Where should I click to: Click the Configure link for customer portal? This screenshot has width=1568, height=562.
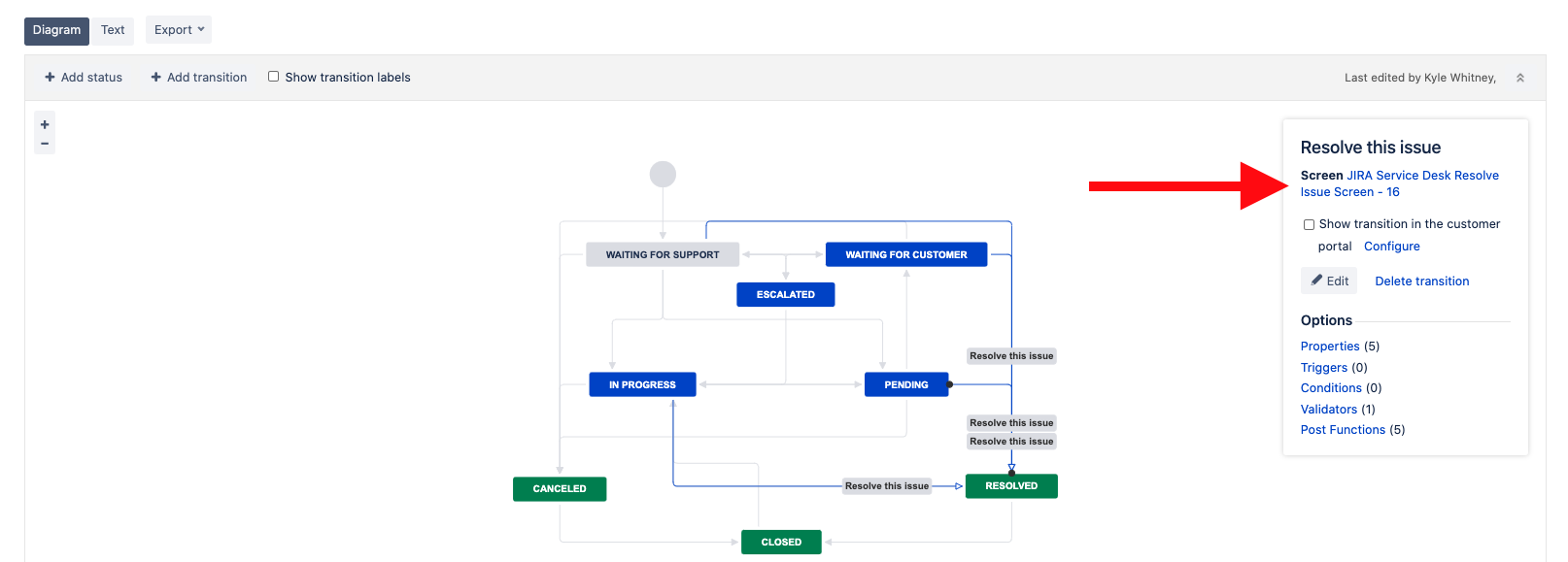1391,246
